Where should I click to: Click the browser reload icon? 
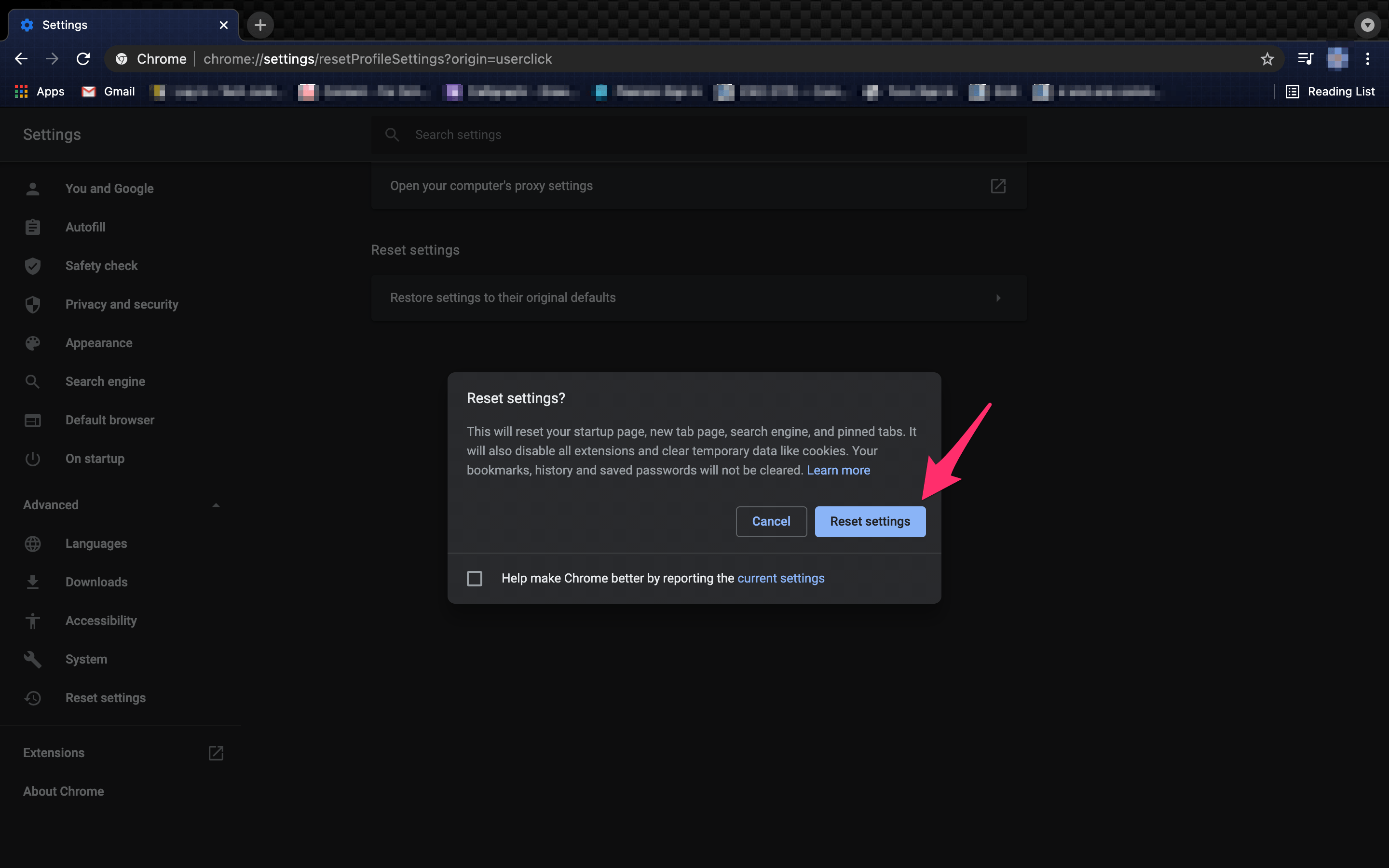click(x=83, y=58)
